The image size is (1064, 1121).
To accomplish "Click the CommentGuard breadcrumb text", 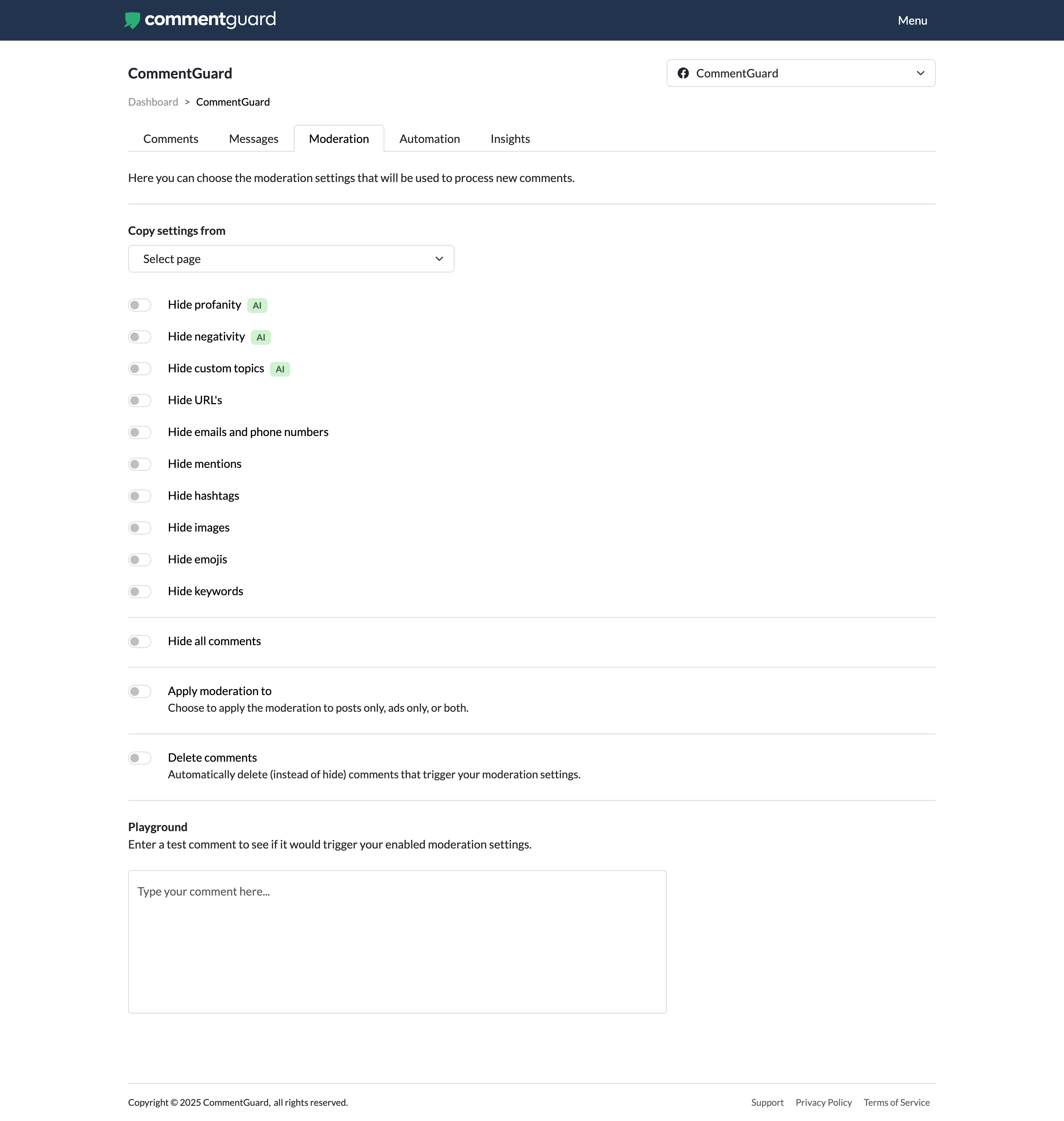I will [x=233, y=102].
